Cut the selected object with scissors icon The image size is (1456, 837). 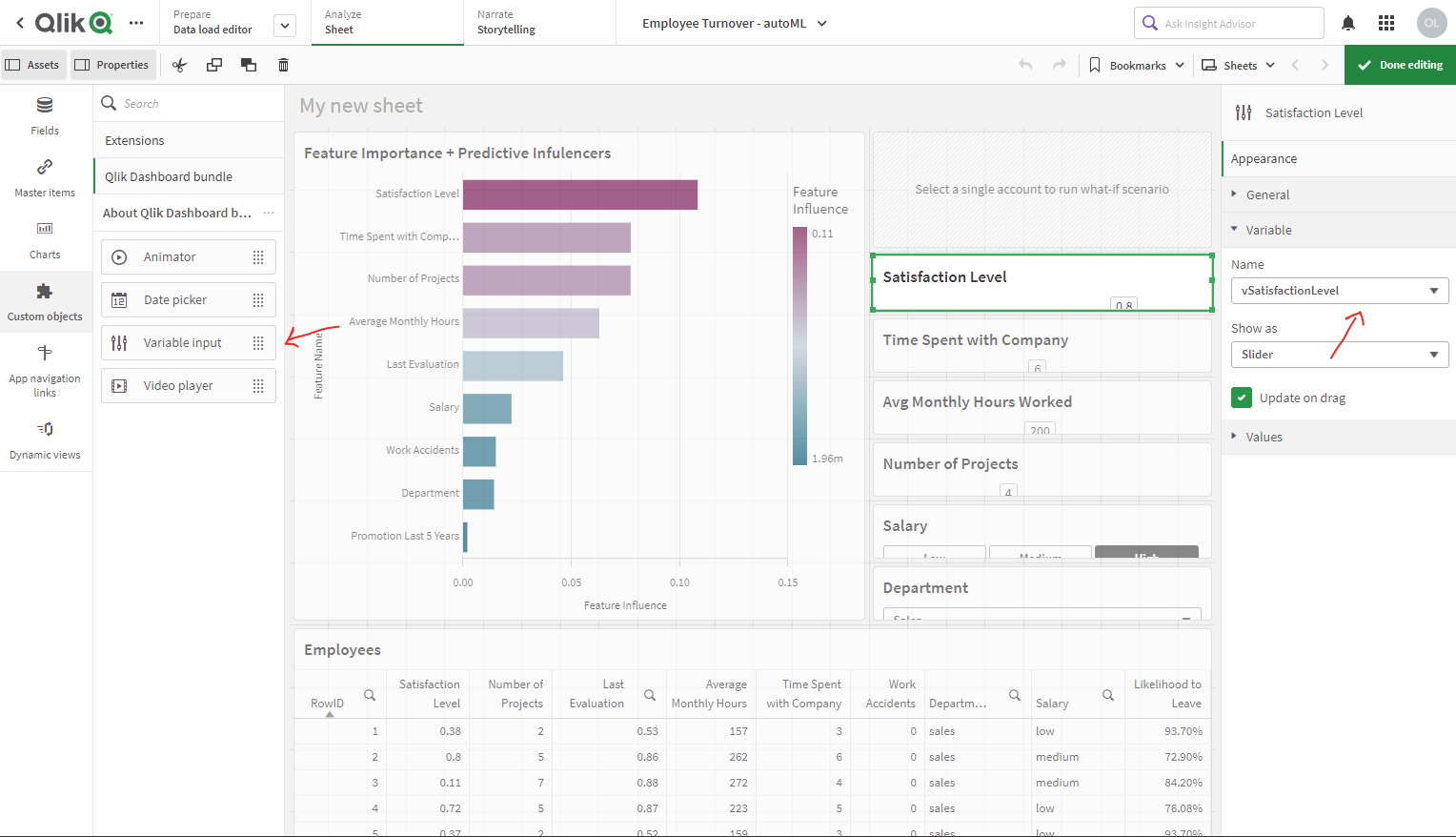[x=179, y=65]
